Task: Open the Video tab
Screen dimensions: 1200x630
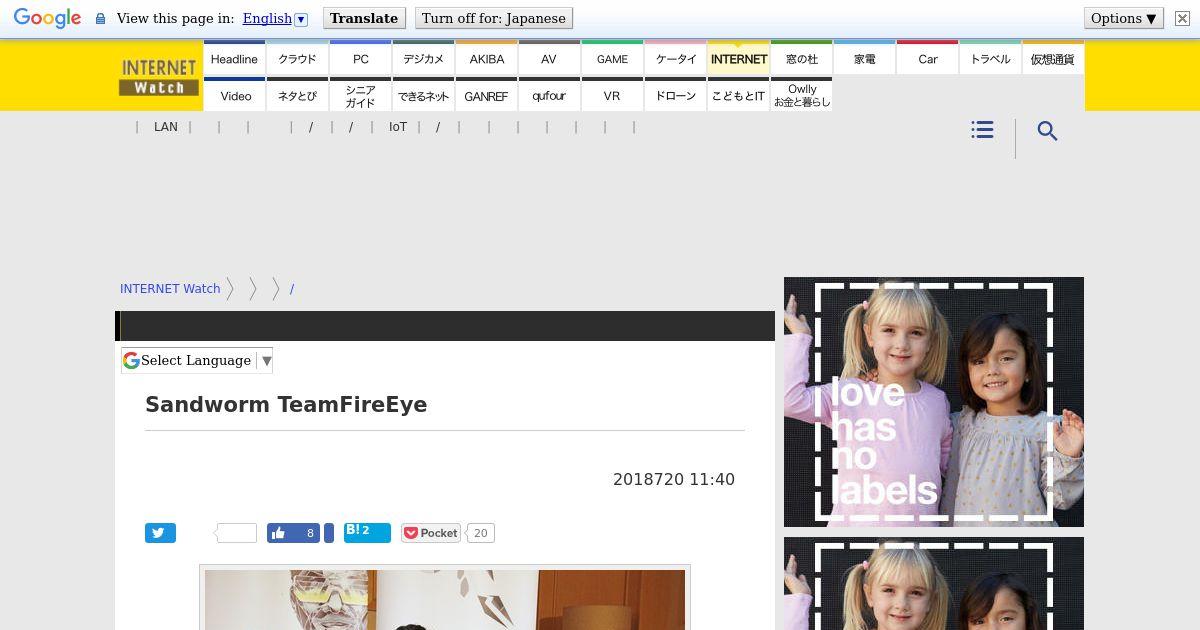Action: [x=234, y=95]
